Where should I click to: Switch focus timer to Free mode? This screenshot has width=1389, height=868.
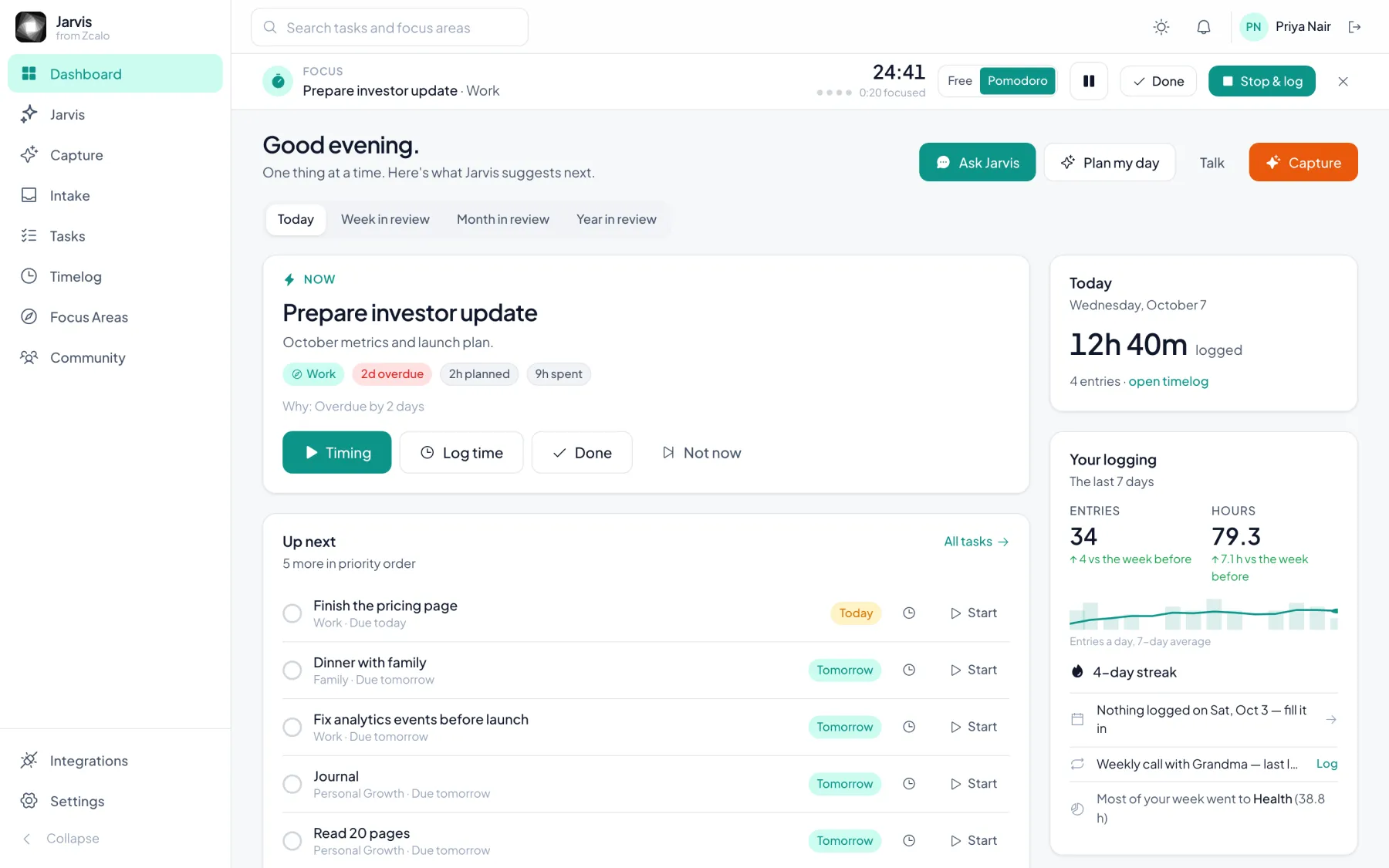(960, 81)
